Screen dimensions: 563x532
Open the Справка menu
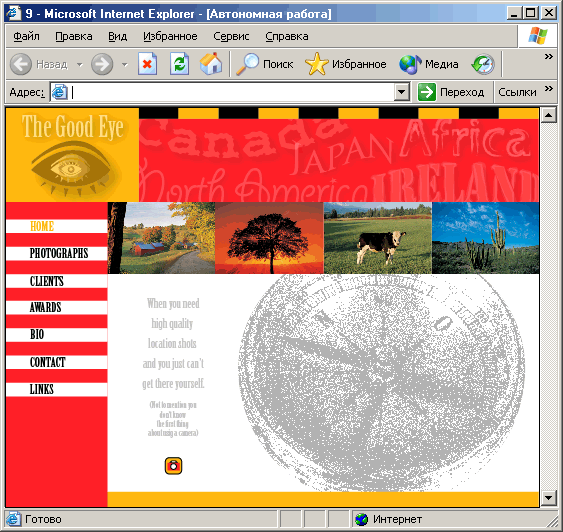tap(287, 36)
